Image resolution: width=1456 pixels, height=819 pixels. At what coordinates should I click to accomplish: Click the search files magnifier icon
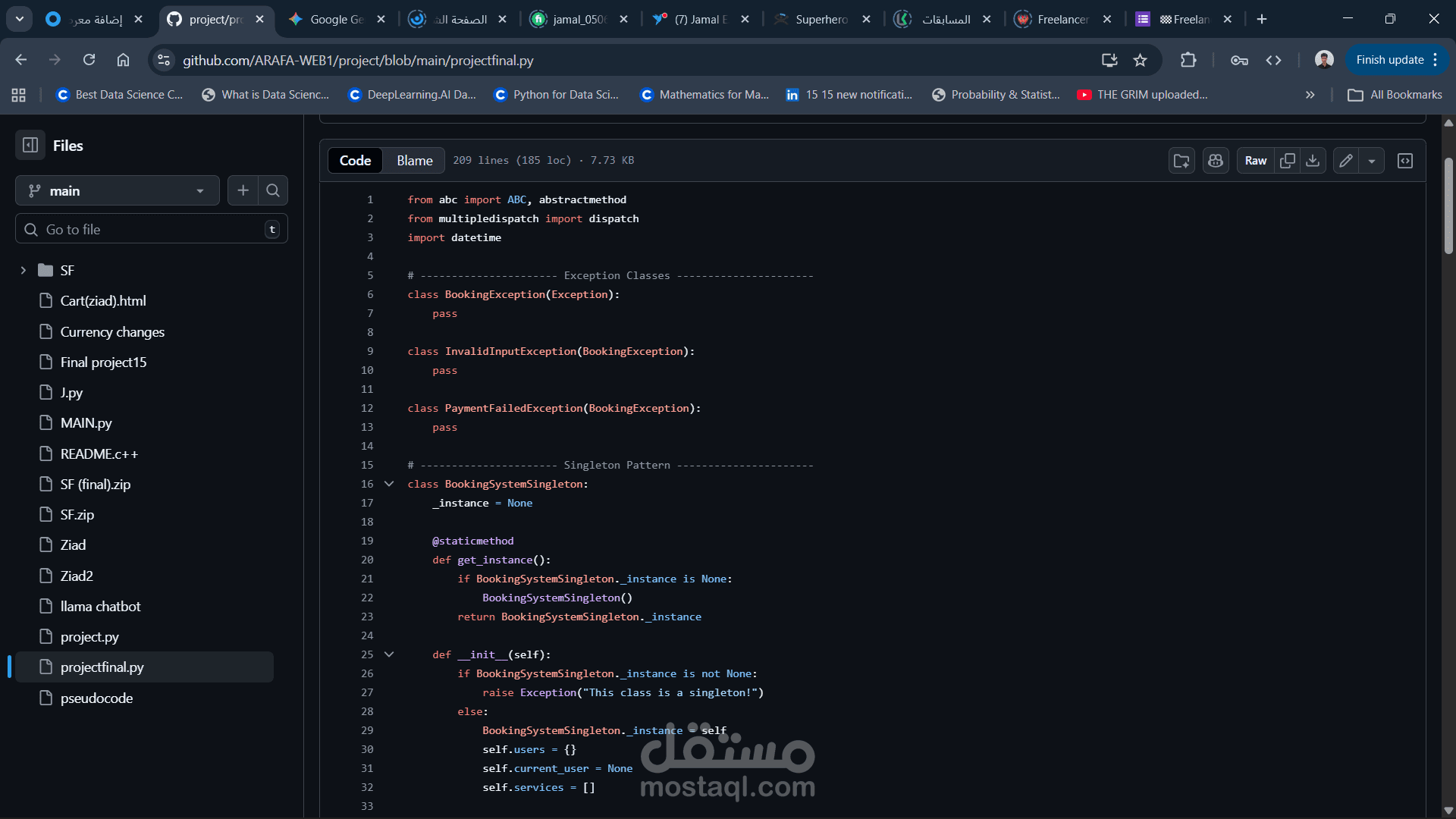pos(273,191)
